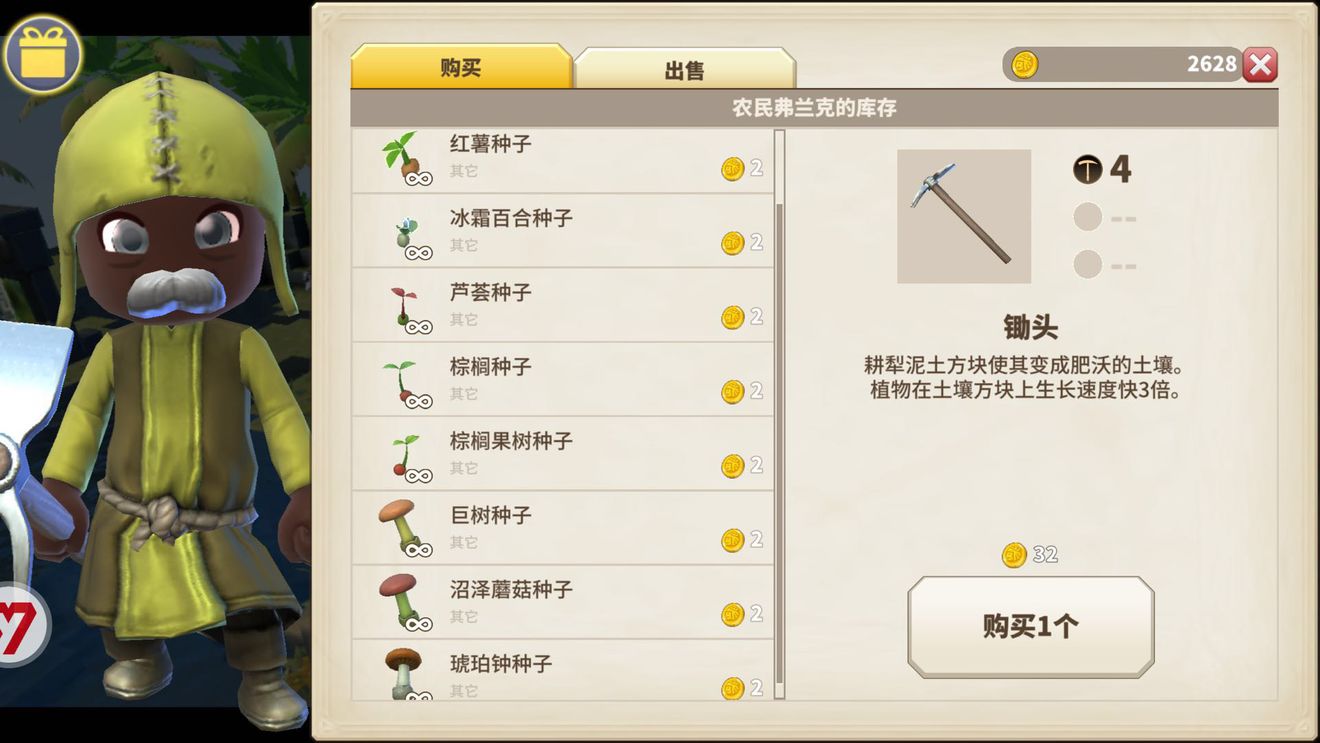This screenshot has height=743, width=1320.
Task: Close the shop with the red X
Action: click(x=1260, y=65)
